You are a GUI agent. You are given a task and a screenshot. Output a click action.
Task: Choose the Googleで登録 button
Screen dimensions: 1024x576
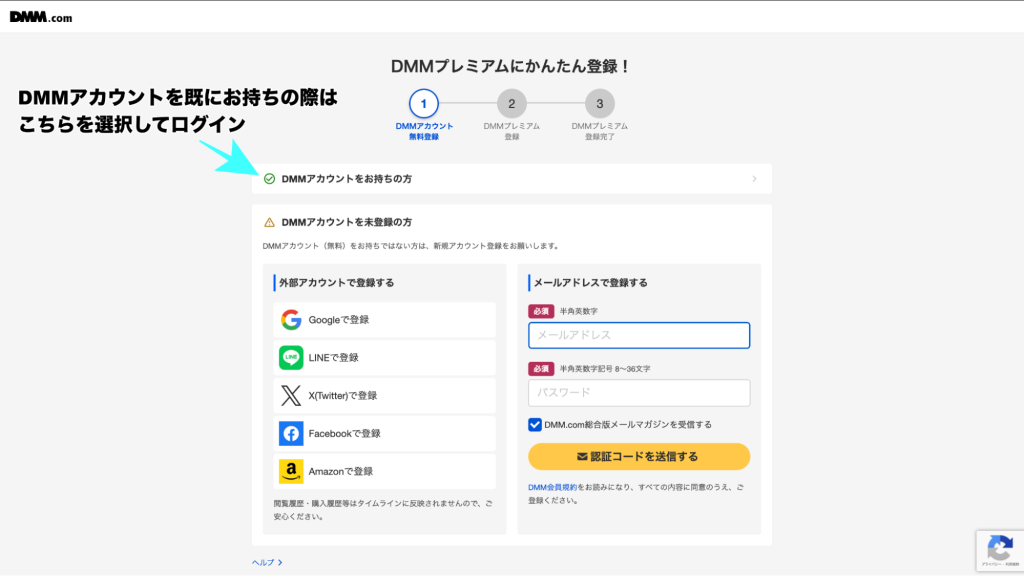384,320
